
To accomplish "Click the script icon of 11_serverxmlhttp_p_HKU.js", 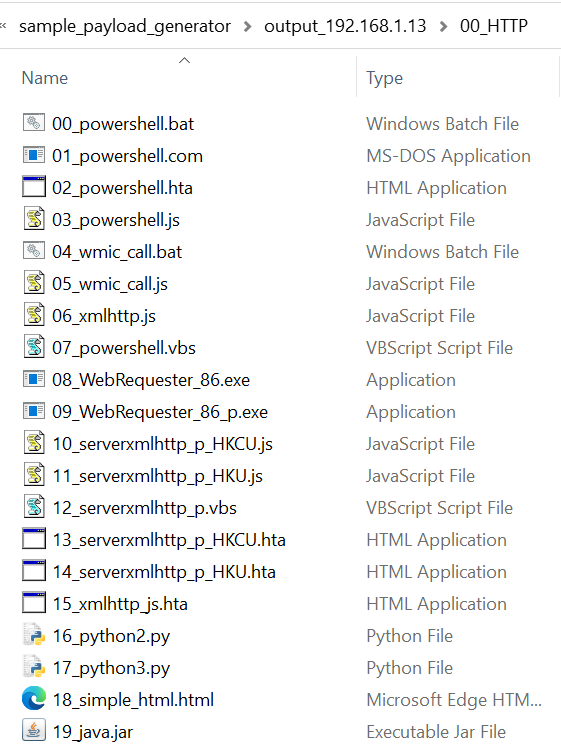I will 34,475.
